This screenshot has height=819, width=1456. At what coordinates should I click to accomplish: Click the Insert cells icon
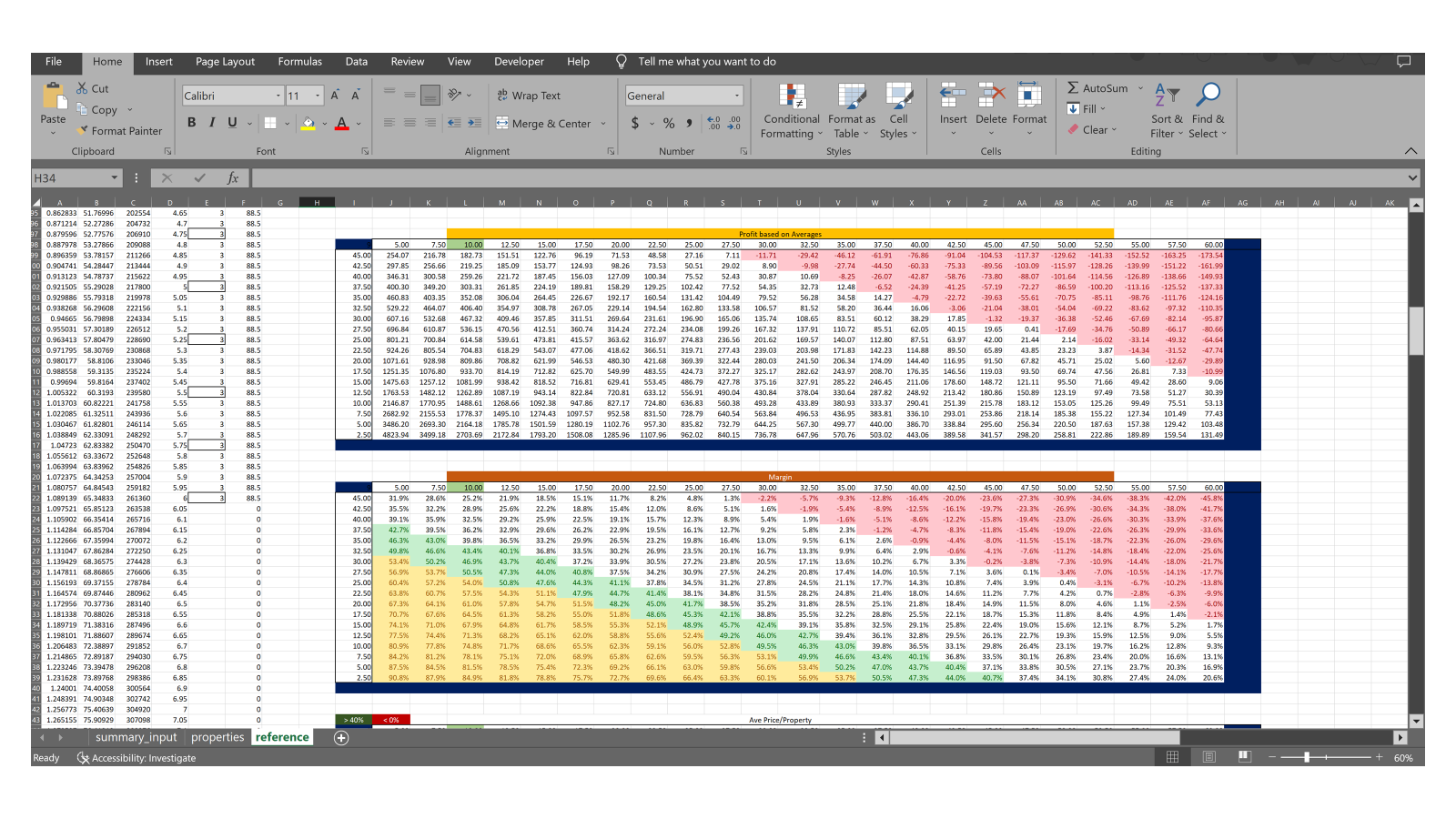click(953, 95)
